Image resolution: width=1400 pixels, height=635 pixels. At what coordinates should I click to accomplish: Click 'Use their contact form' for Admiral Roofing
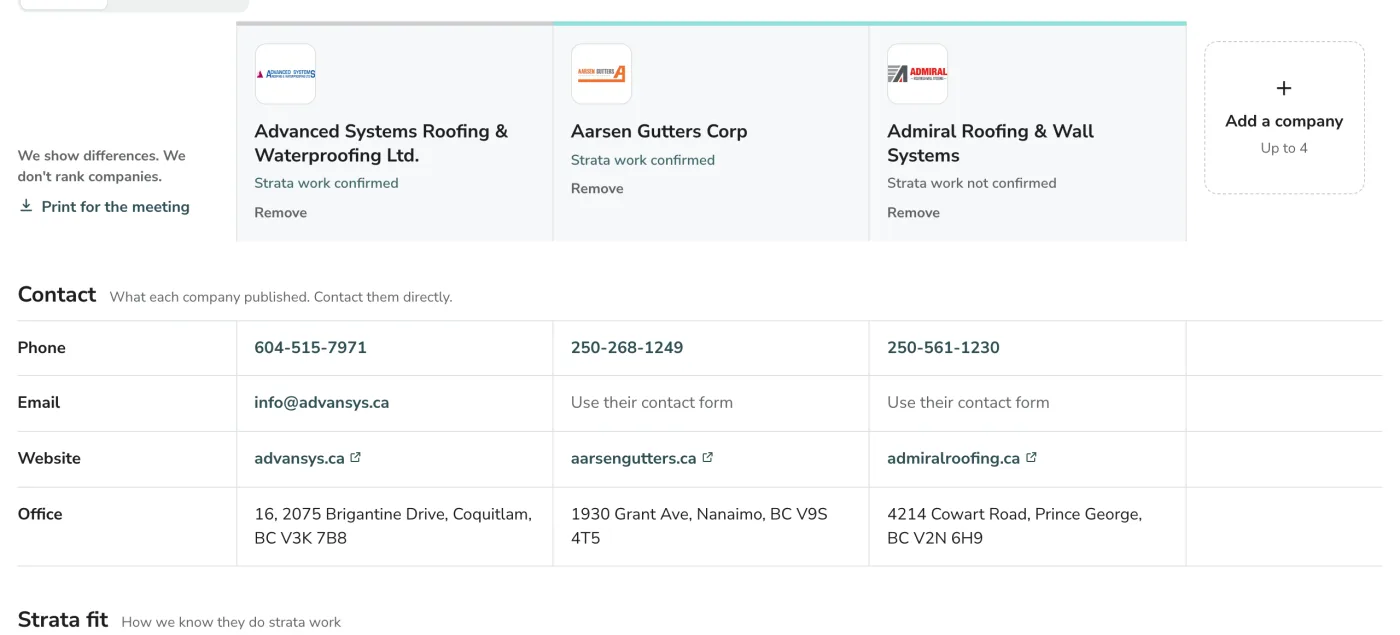click(968, 403)
